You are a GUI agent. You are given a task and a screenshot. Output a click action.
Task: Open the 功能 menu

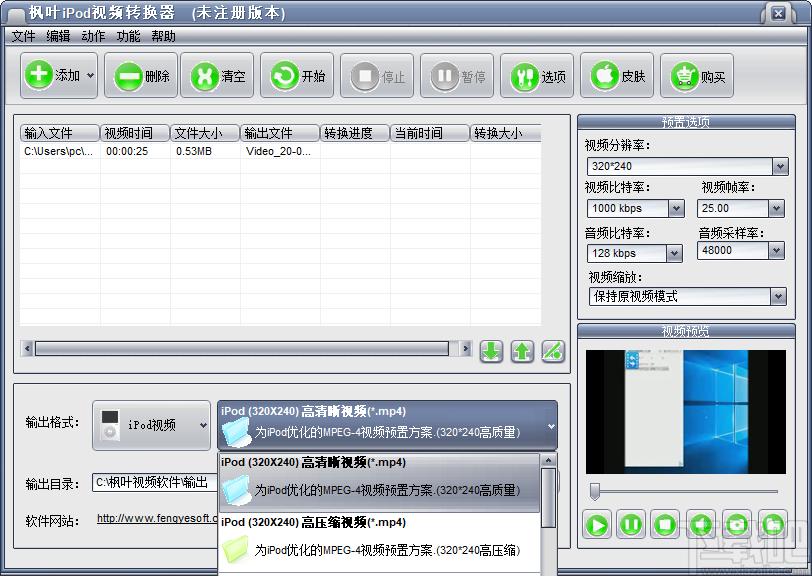128,36
